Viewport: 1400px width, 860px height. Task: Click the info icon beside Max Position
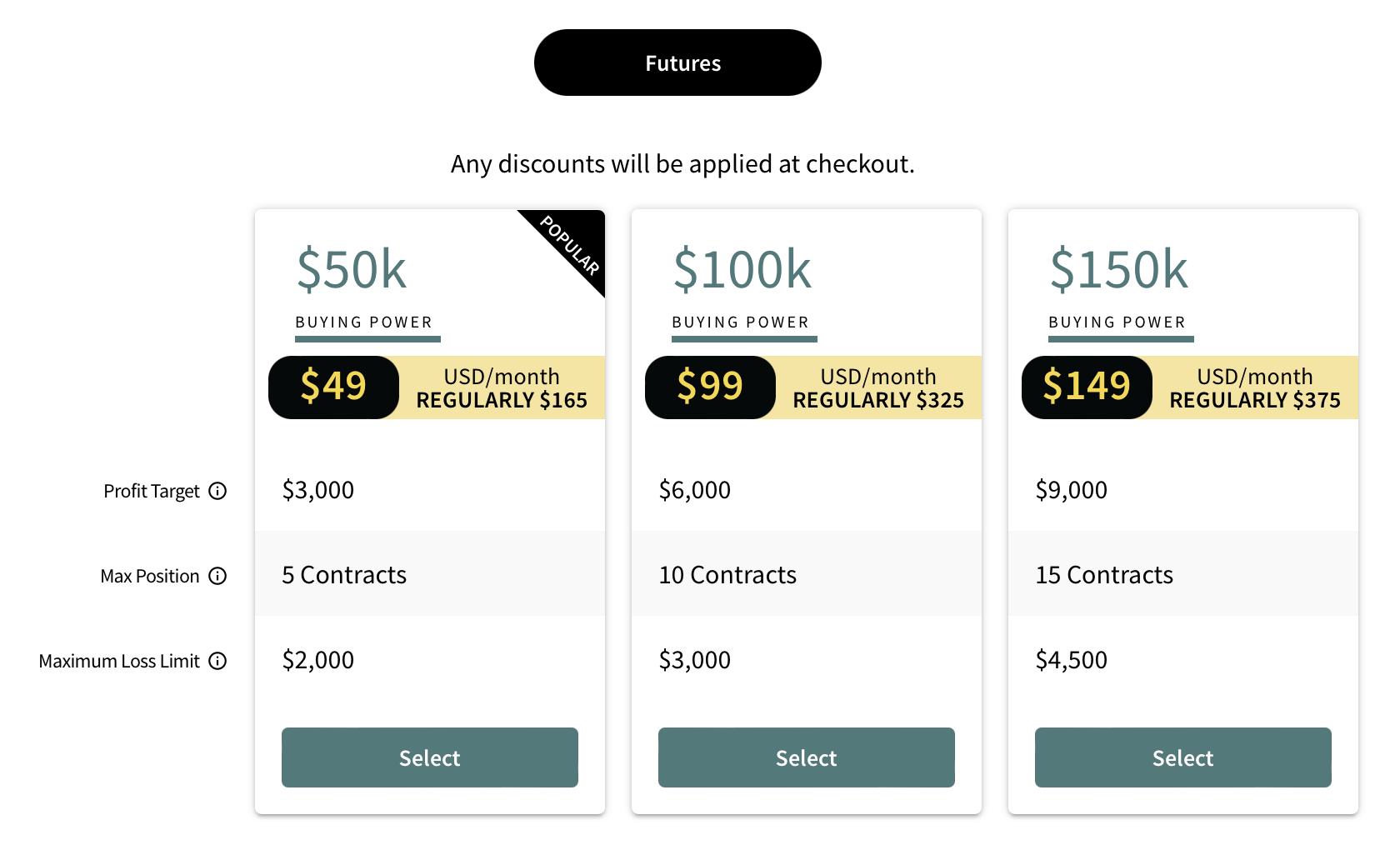[x=218, y=576]
